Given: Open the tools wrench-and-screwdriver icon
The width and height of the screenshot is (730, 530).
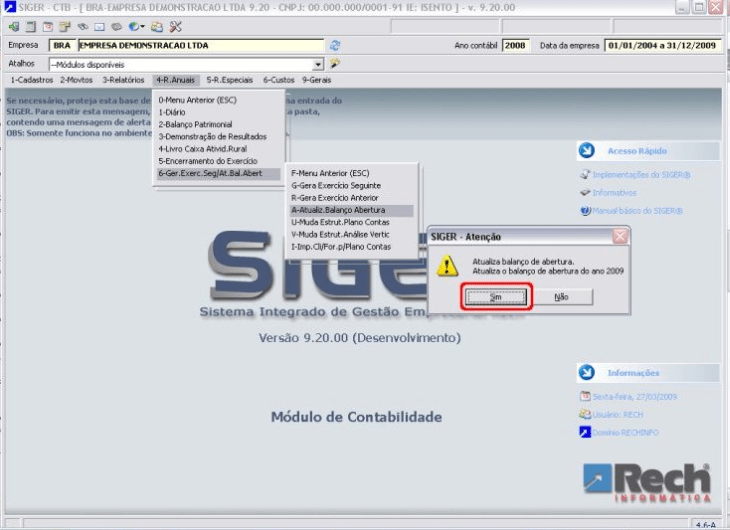Looking at the screenshot, I should click(176, 27).
